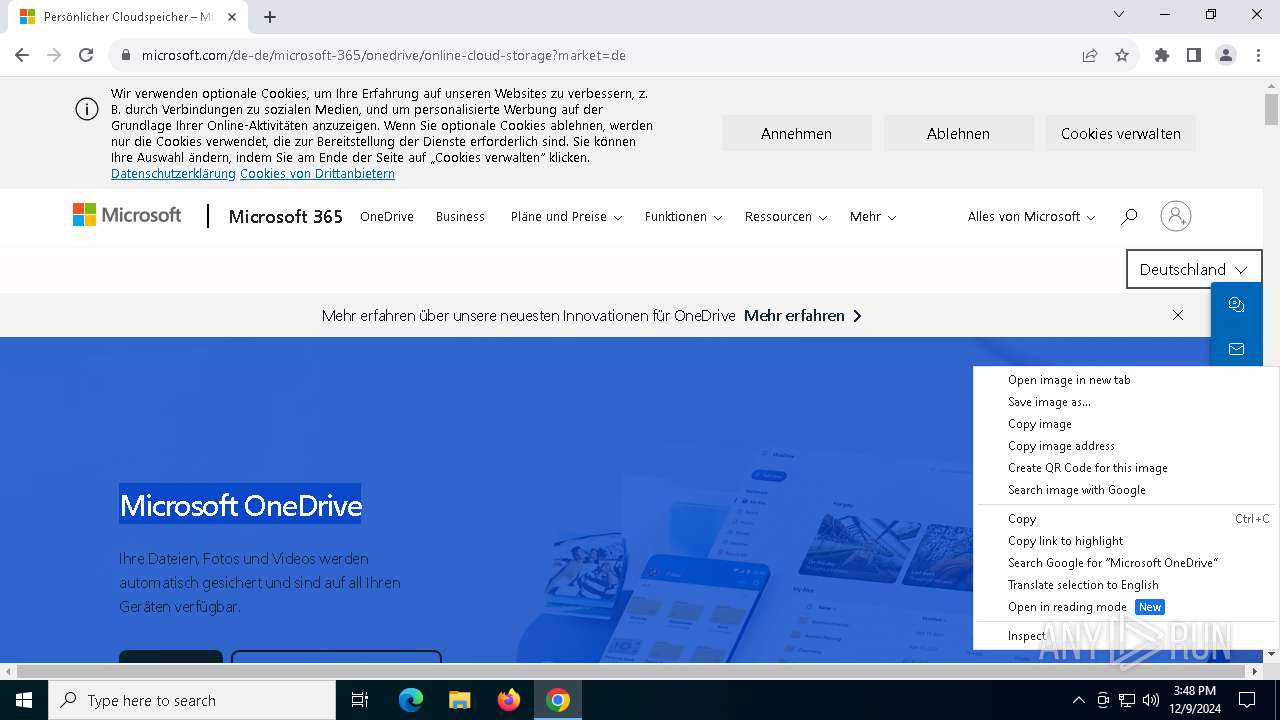Click the address bar URL
The image size is (1280, 720).
click(x=384, y=55)
